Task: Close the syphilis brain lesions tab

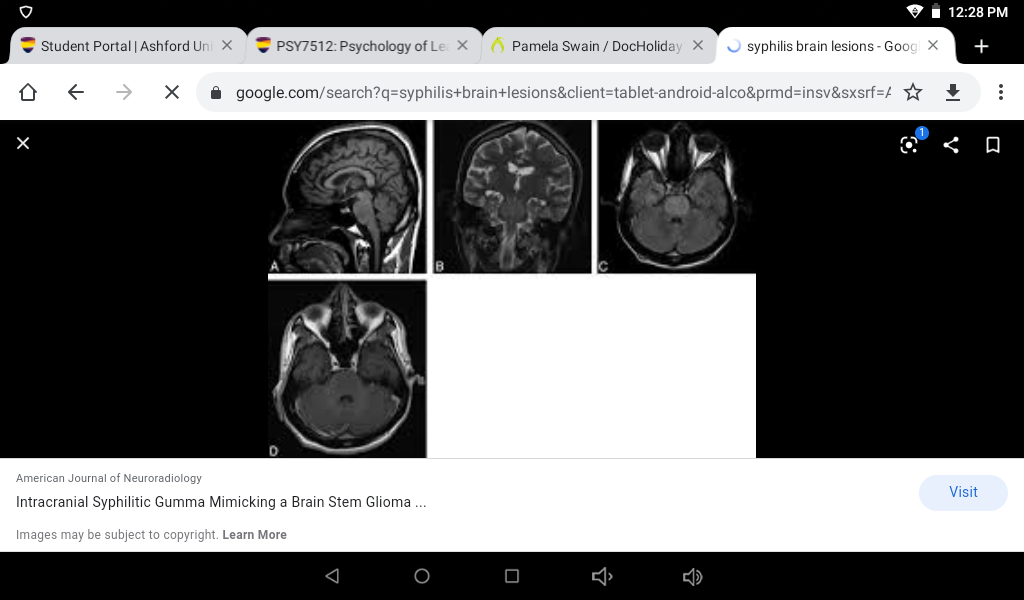Action: (x=933, y=45)
